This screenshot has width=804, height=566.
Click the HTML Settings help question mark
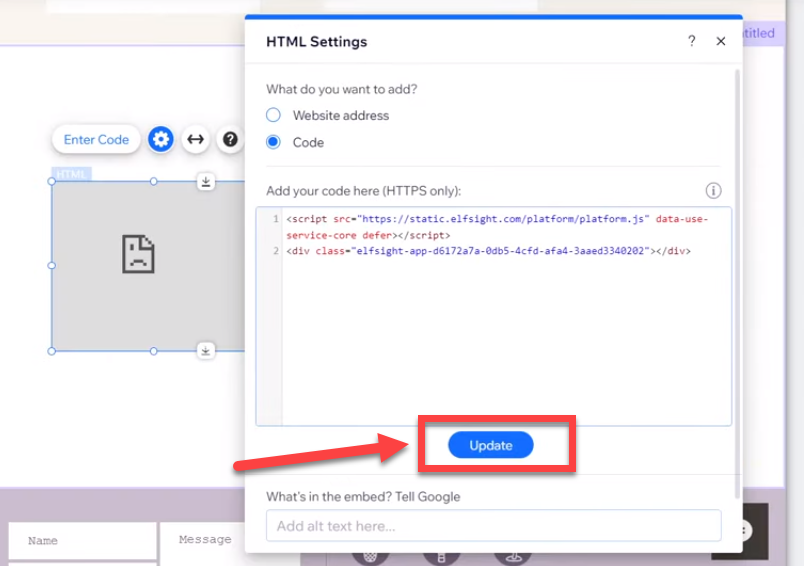[692, 41]
